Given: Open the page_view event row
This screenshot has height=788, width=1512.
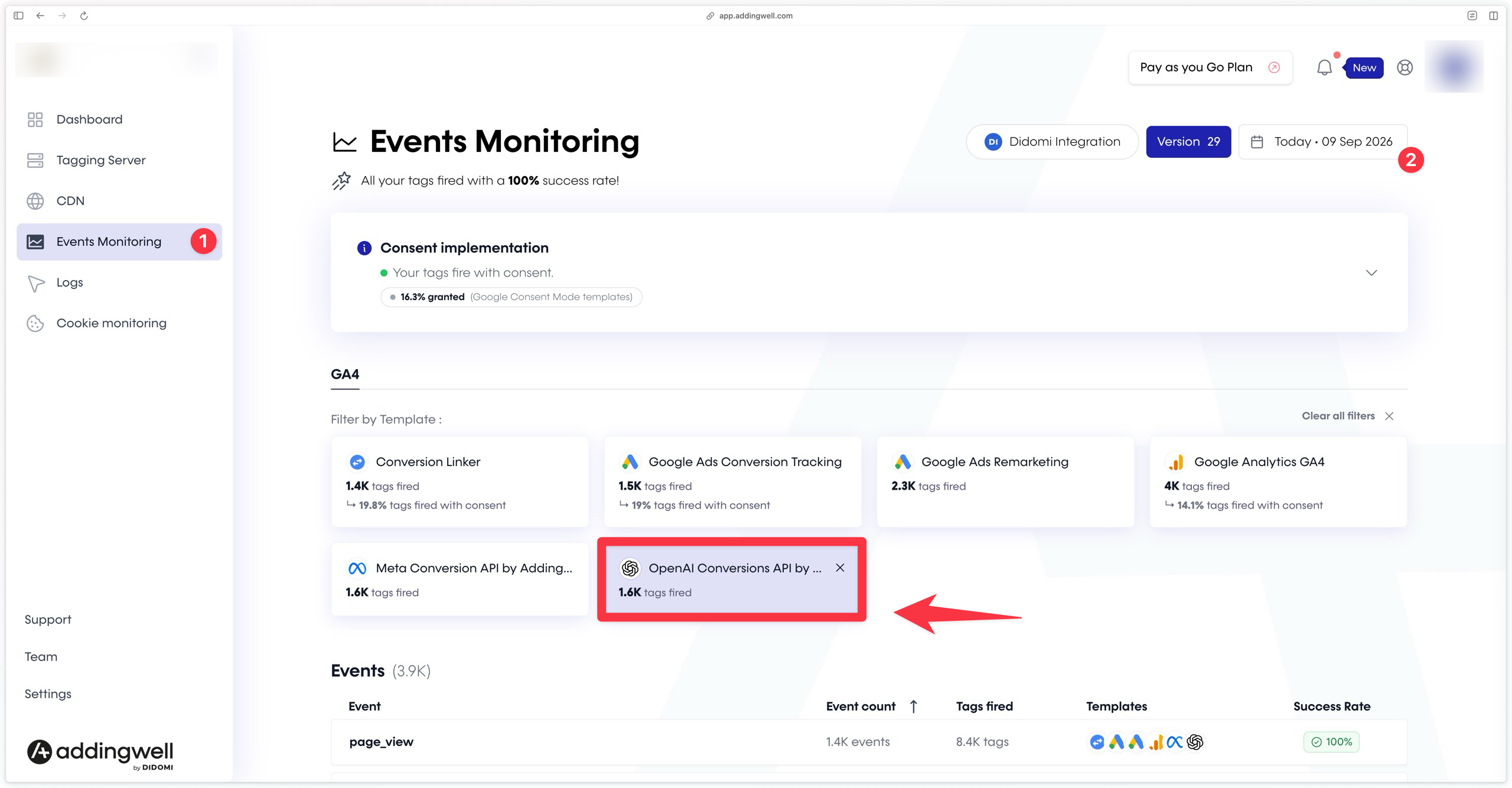Looking at the screenshot, I should [x=869, y=742].
